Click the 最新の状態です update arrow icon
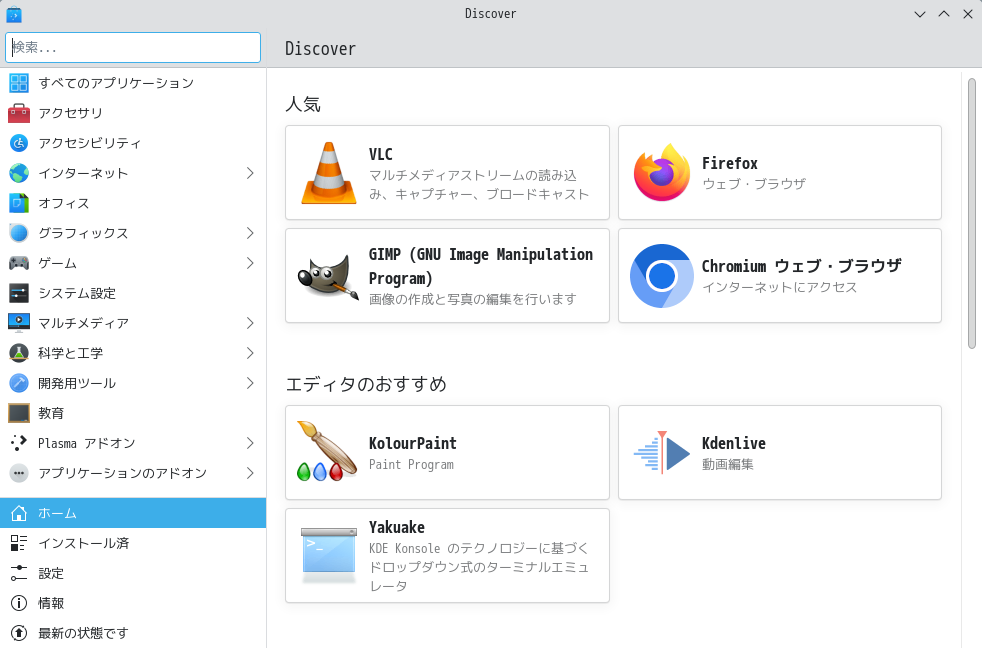Screen dimensions: 982x648 pyautogui.click(x=19, y=634)
